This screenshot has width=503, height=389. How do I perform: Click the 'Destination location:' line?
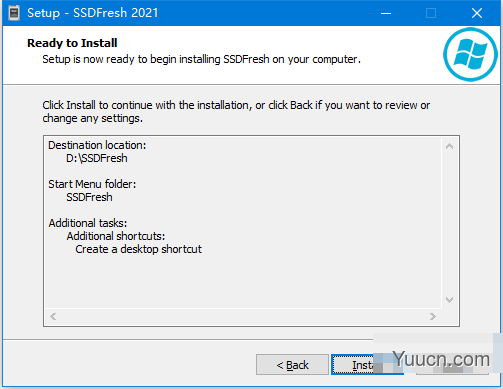(x=97, y=145)
